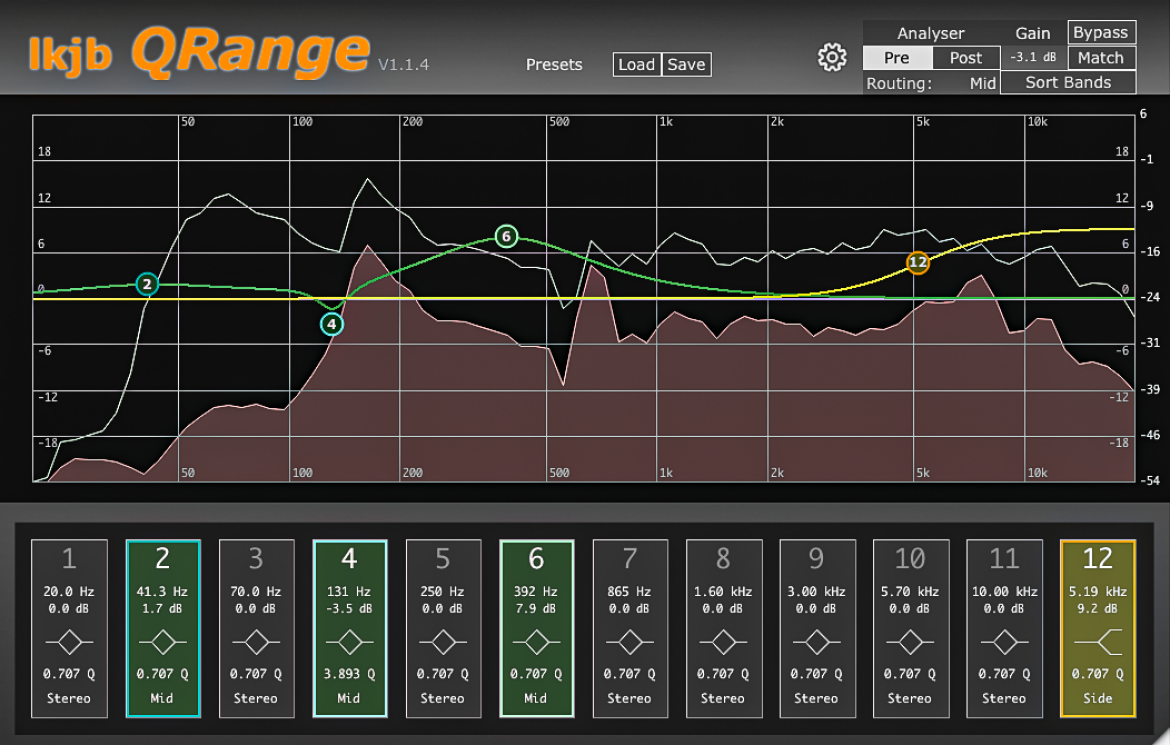The image size is (1170, 745).
Task: Click the filter shape icon of band 4
Action: [349, 642]
